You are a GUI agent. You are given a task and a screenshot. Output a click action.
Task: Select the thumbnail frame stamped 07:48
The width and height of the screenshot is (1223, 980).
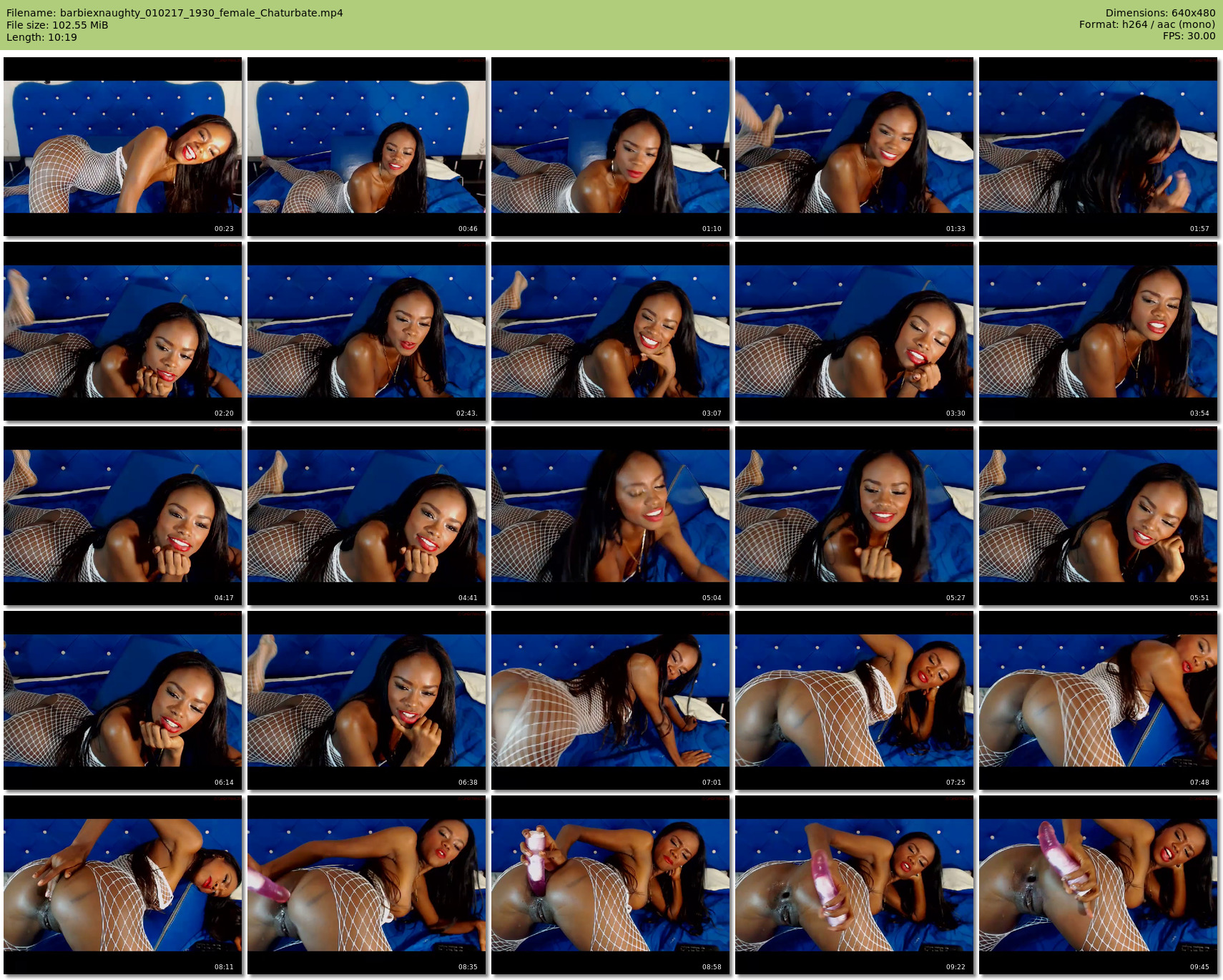point(1099,700)
